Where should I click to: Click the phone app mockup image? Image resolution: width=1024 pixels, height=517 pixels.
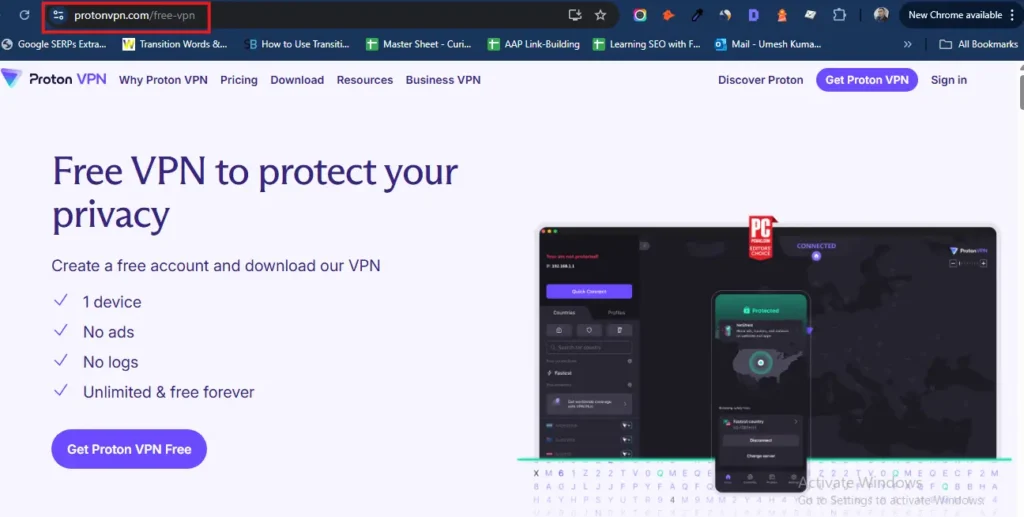(x=761, y=392)
